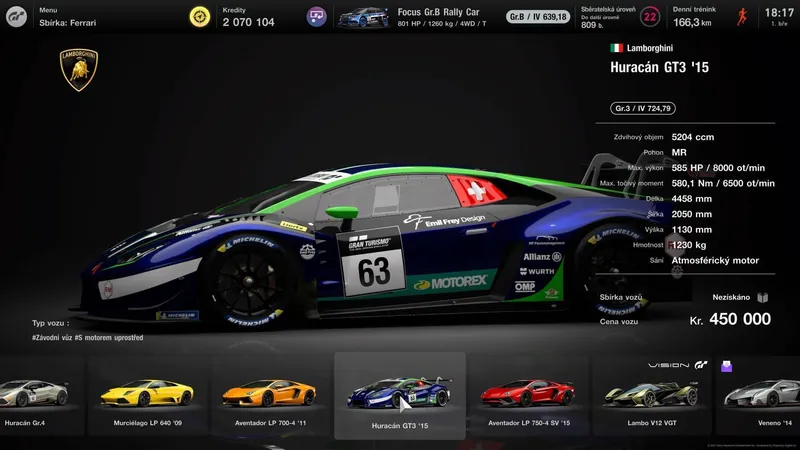Click the 2 070 104 credits value
Screen dimensions: 800x450
248,22
